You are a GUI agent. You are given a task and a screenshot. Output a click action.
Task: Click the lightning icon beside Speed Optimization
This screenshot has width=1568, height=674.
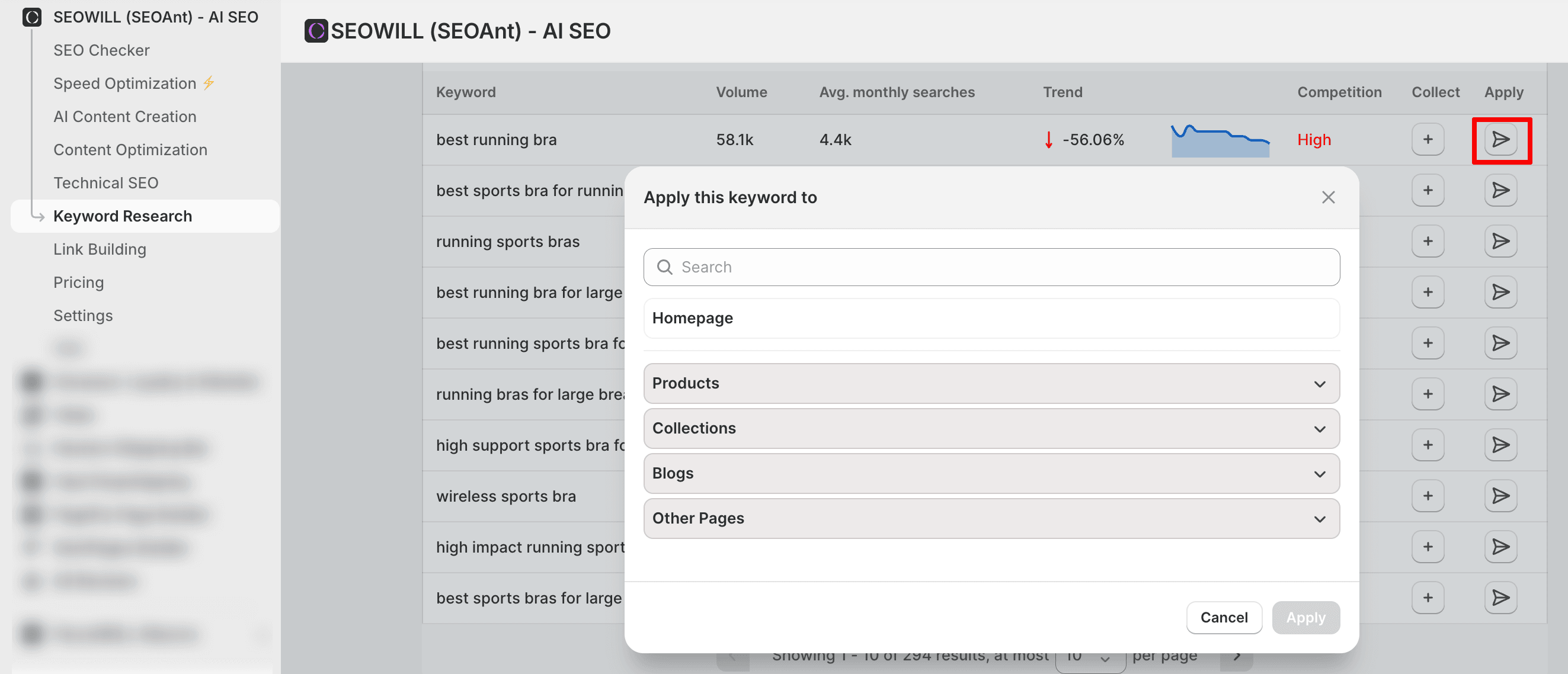point(209,83)
